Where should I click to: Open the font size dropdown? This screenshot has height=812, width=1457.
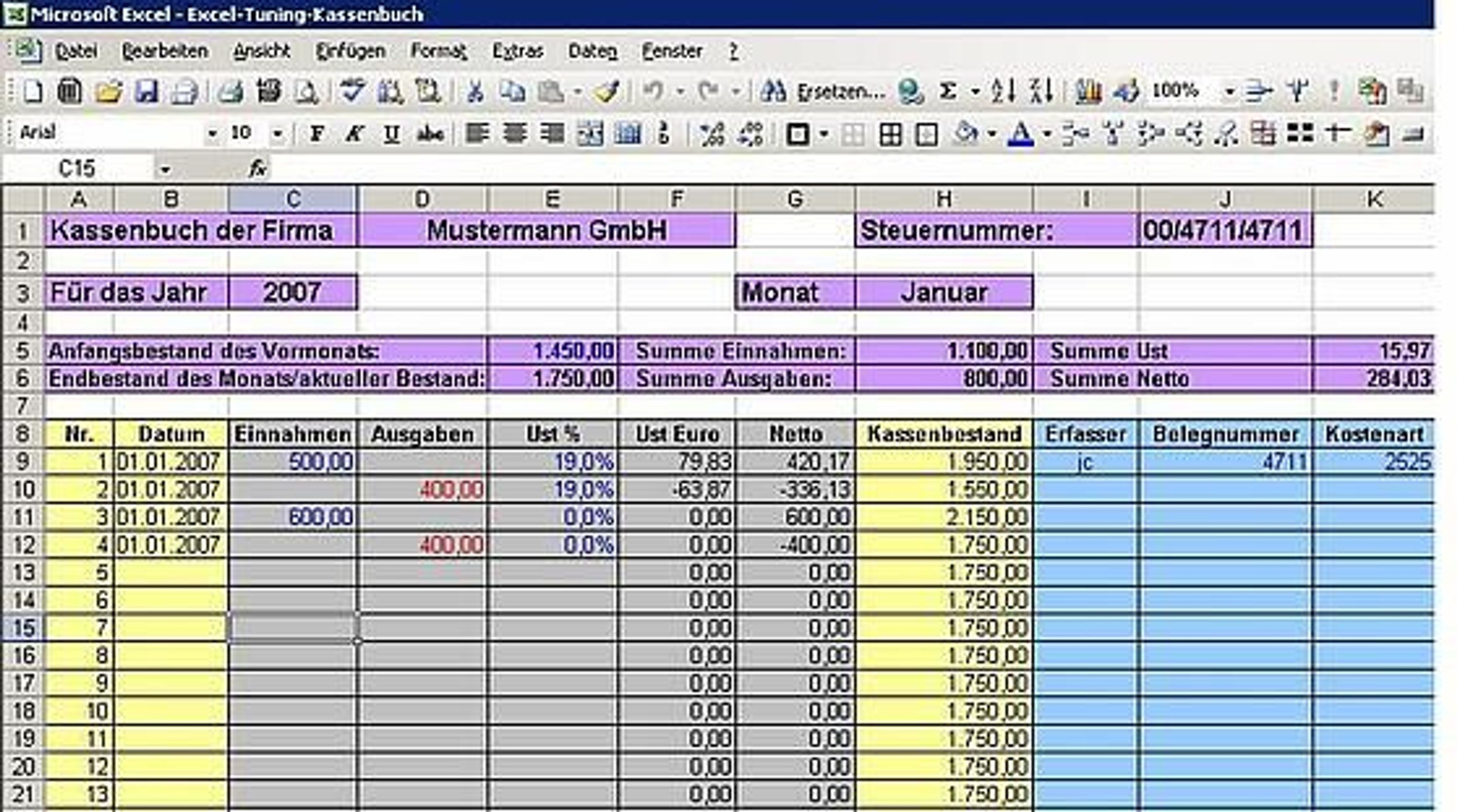point(278,135)
